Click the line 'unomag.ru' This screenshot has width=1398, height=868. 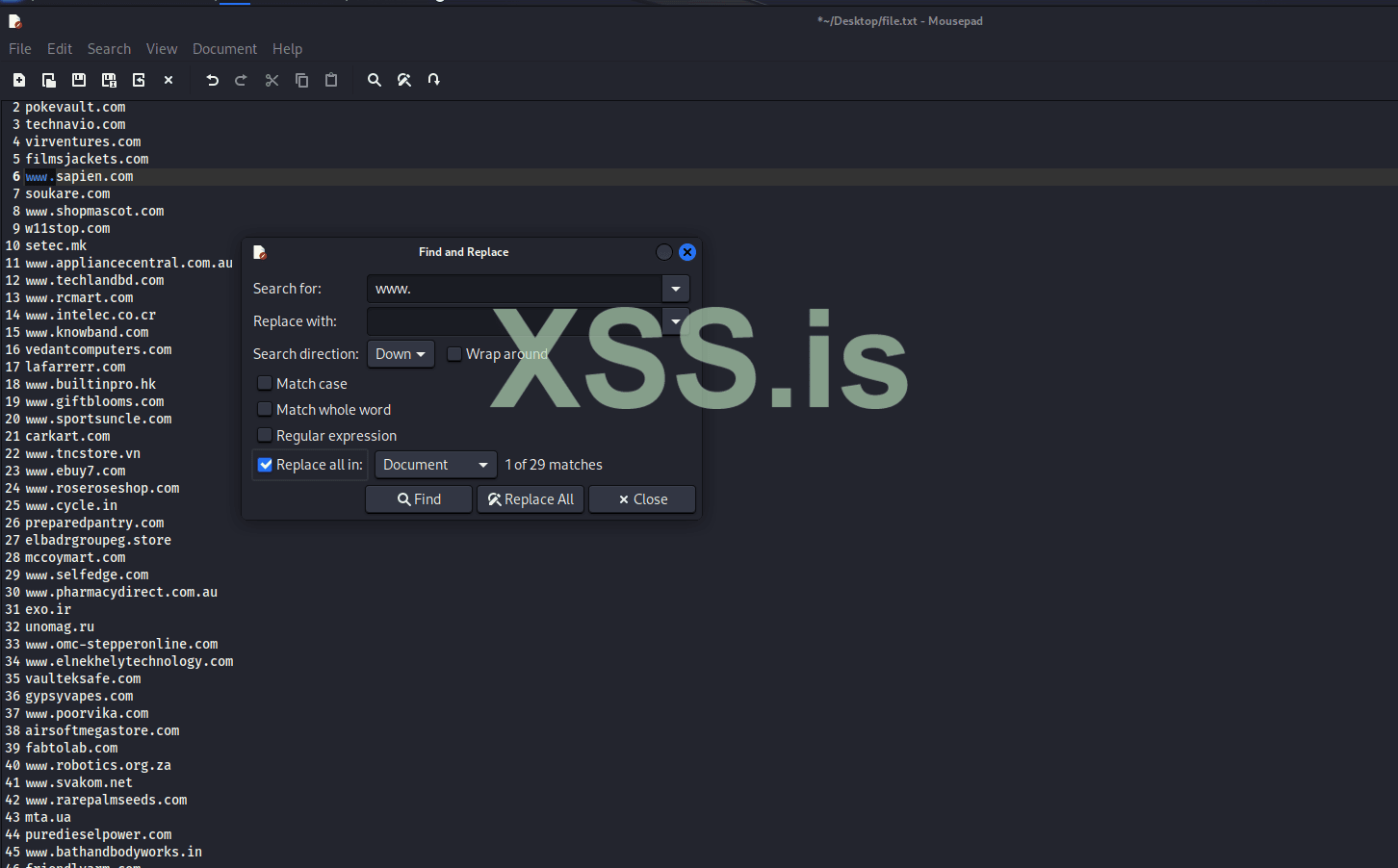(x=60, y=626)
